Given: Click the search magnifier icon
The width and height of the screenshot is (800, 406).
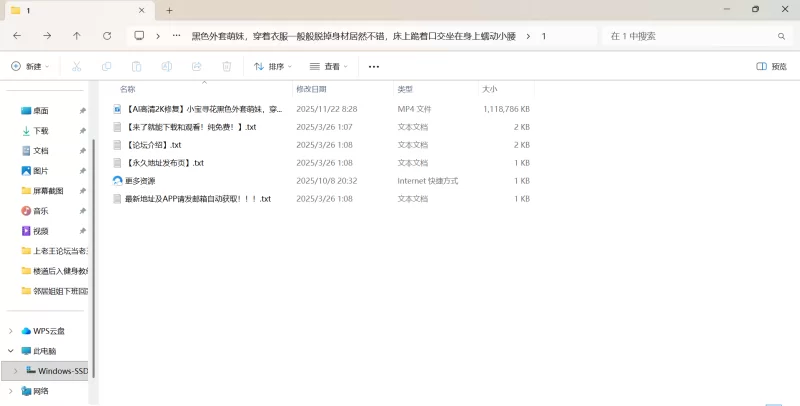Looking at the screenshot, I should 781,36.
